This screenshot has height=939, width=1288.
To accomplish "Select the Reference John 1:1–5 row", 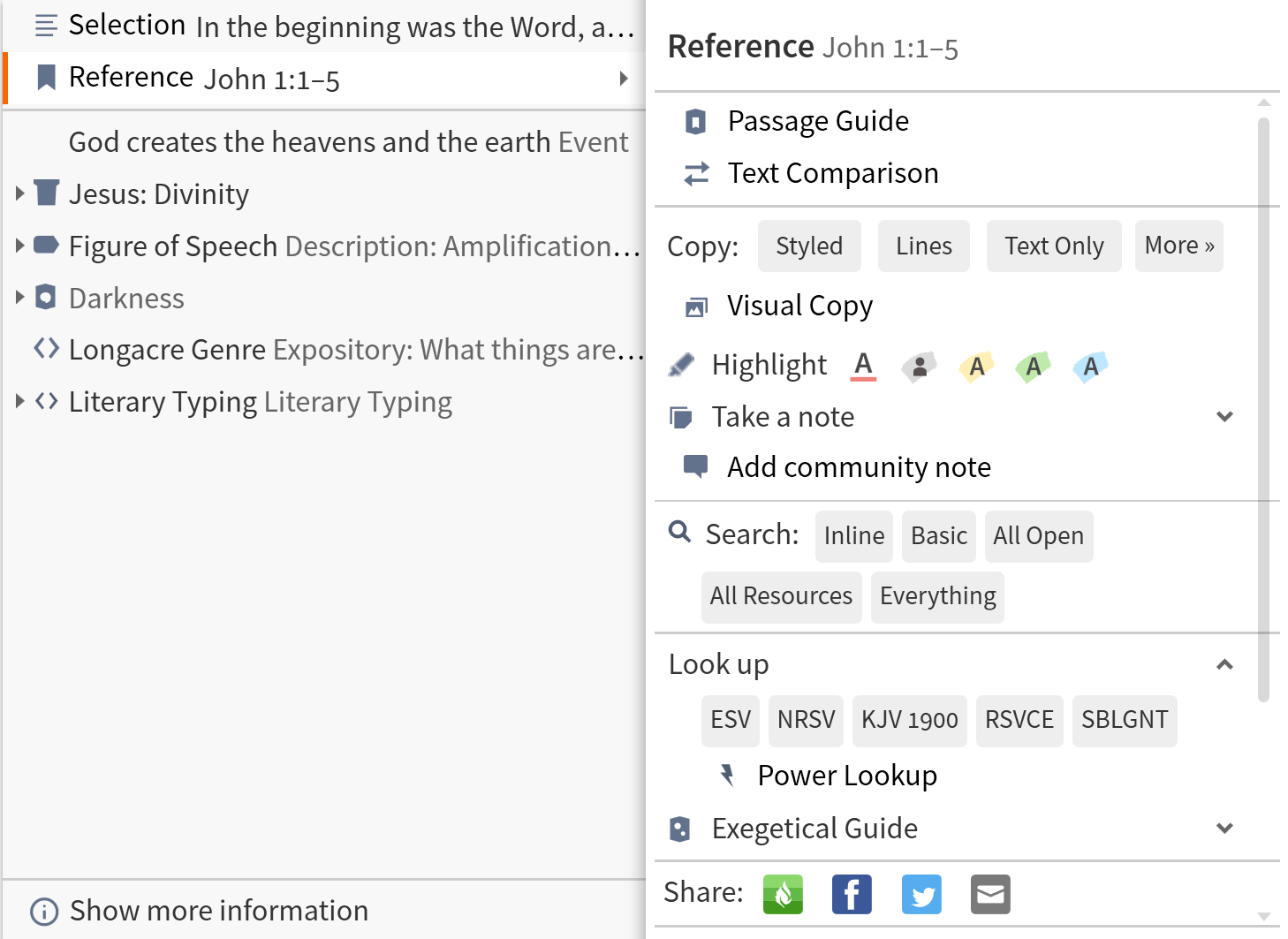I will (x=324, y=79).
